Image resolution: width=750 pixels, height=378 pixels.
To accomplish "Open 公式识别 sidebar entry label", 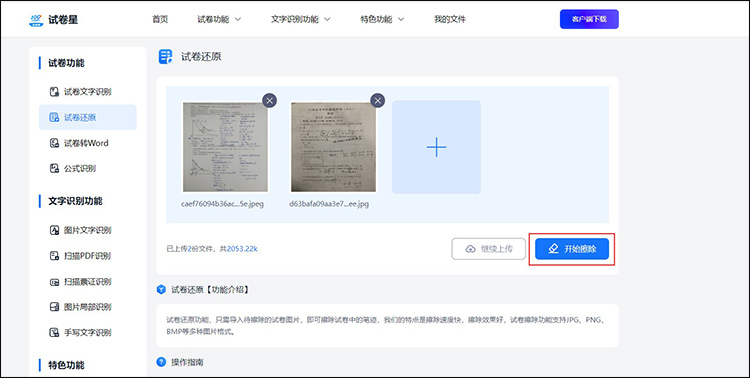I will pos(80,168).
